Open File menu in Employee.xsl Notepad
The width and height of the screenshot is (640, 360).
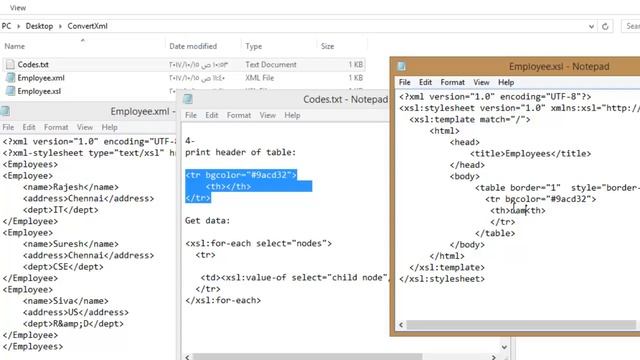(404, 82)
